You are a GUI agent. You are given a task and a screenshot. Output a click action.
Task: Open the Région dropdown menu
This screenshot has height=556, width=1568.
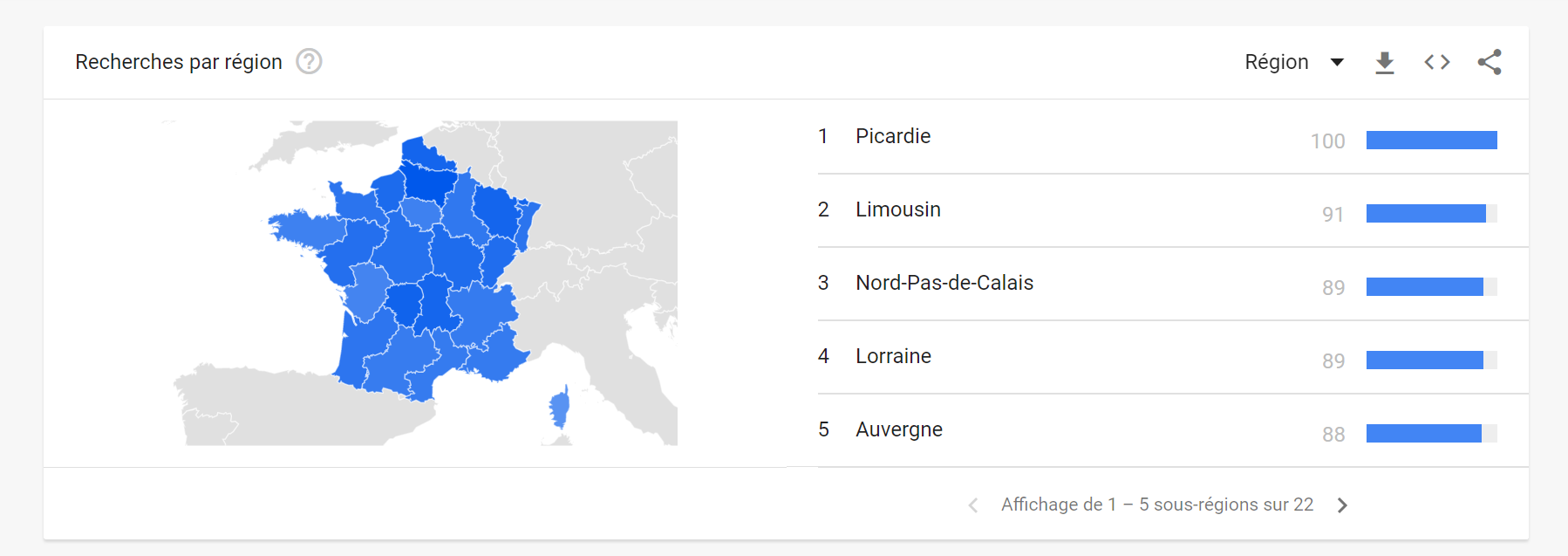point(1277,62)
